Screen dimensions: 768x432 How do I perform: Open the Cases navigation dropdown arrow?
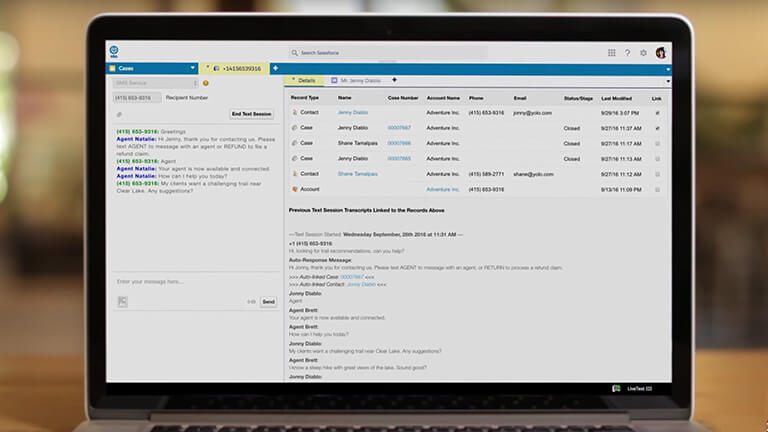192,68
